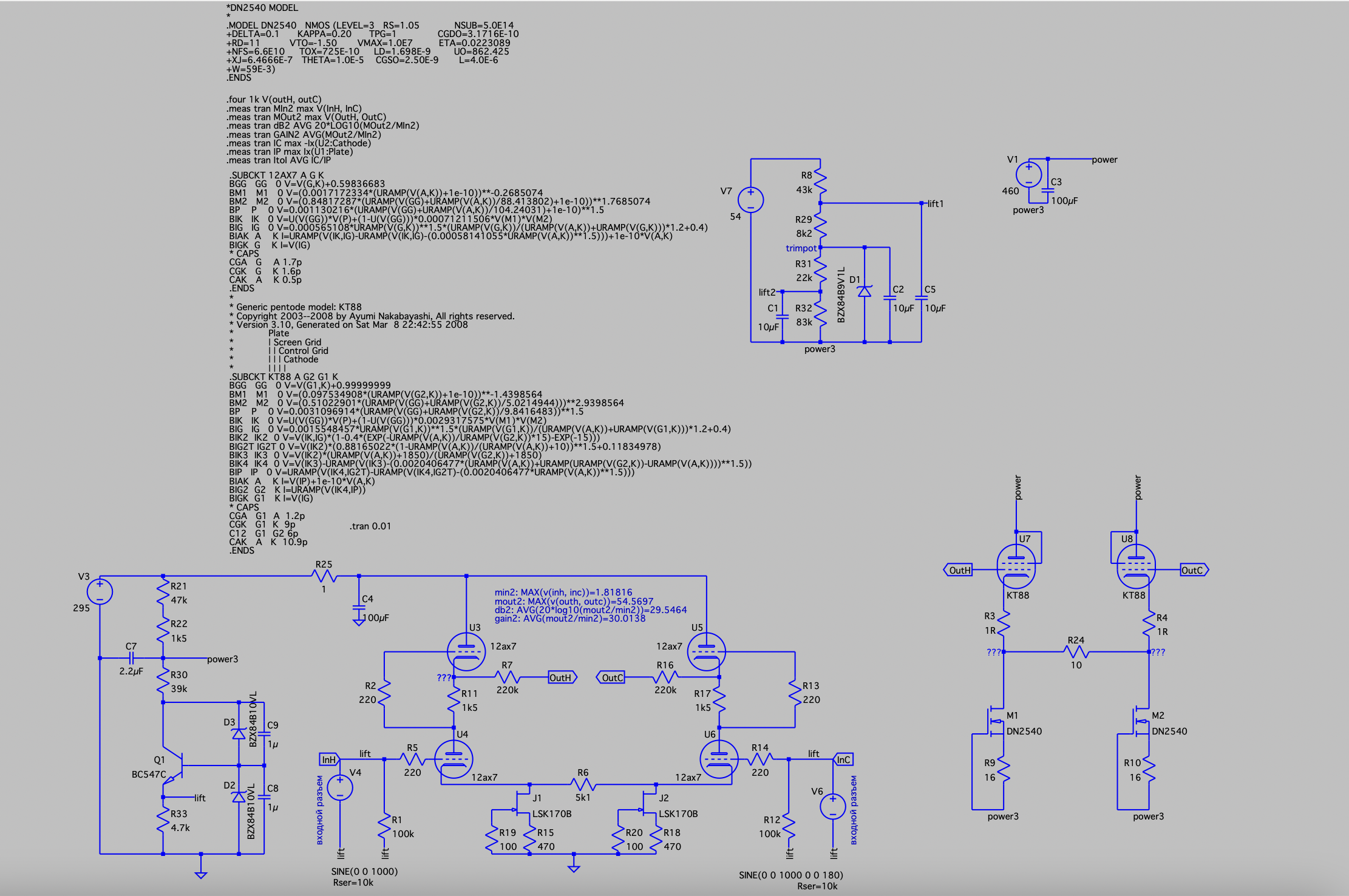Click the V1 460V voltage source symbol
This screenshot has height=896, width=1349.
pyautogui.click(x=1028, y=174)
